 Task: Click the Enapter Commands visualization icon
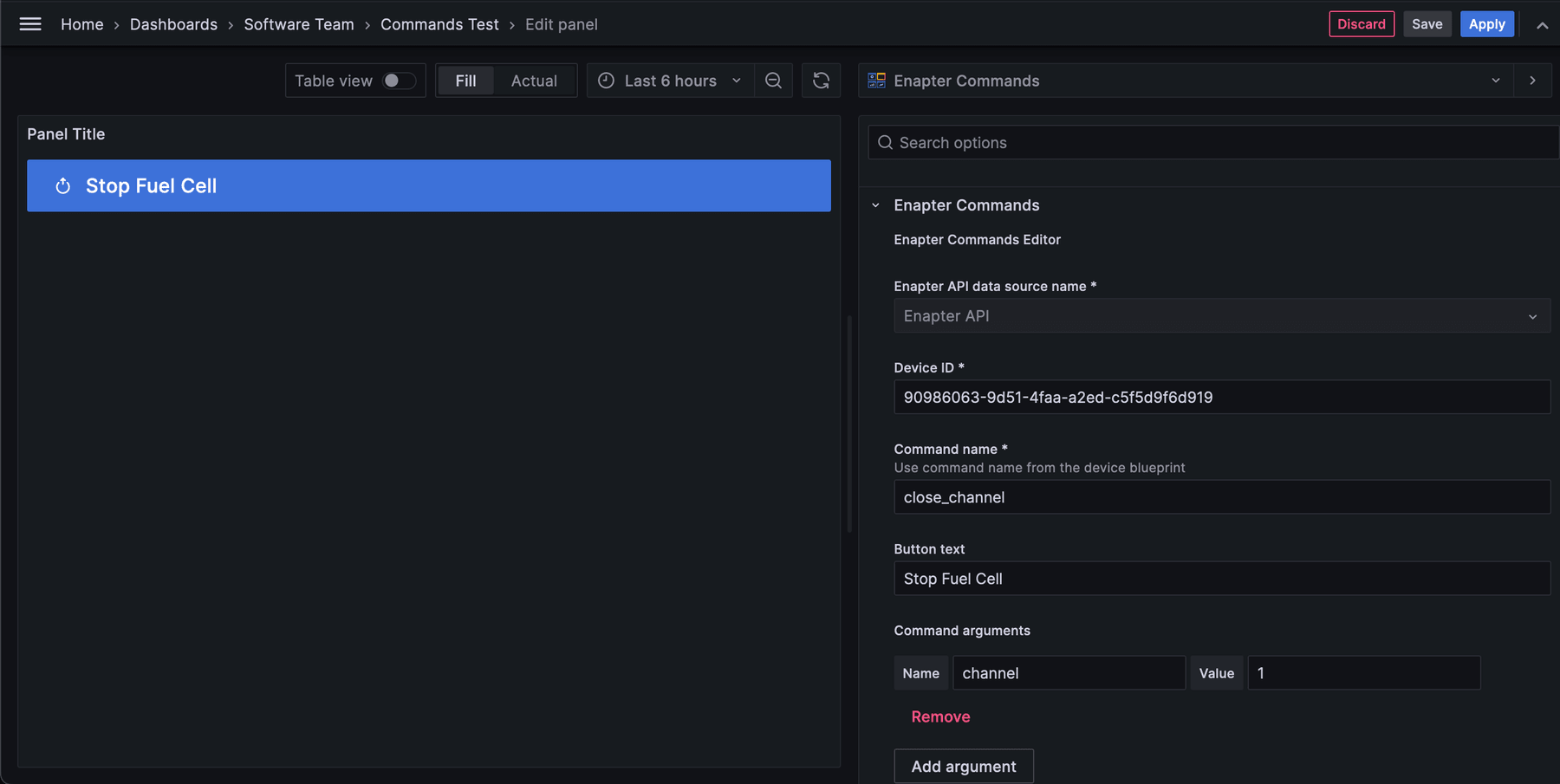(x=875, y=80)
